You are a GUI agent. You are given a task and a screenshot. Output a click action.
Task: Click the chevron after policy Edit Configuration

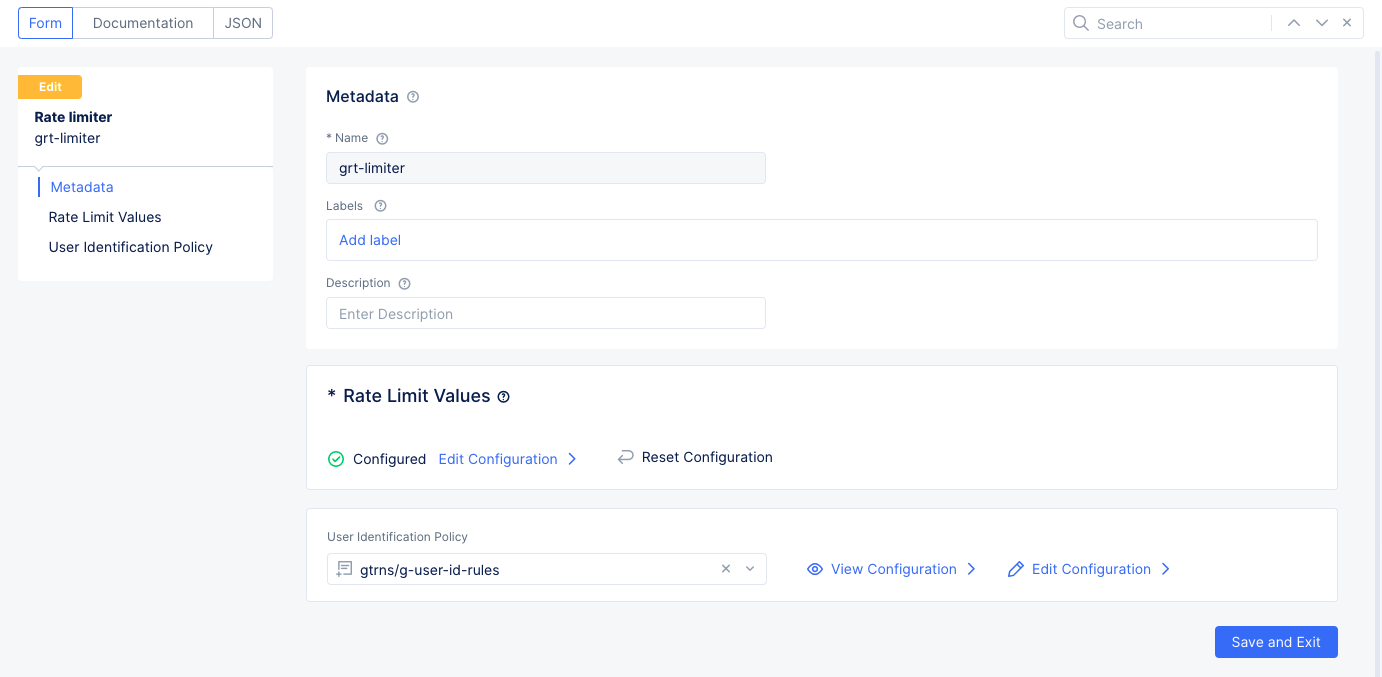click(x=1165, y=569)
